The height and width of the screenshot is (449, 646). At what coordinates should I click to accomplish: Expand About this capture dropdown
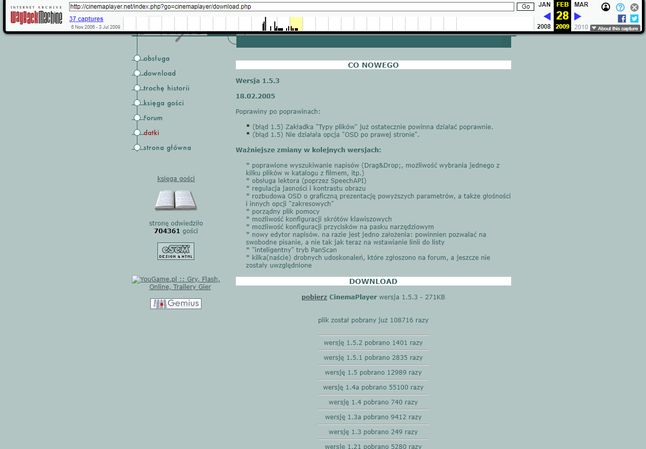(615, 28)
